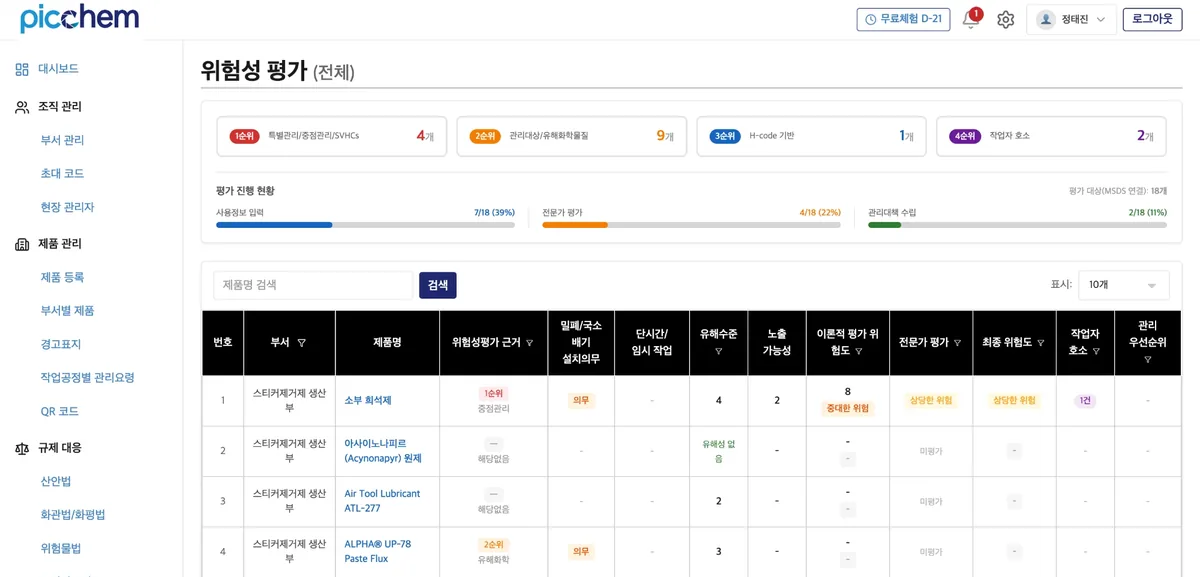Click the 무료체험 D-21 button
This screenshot has height=577, width=1200.
click(903, 19)
